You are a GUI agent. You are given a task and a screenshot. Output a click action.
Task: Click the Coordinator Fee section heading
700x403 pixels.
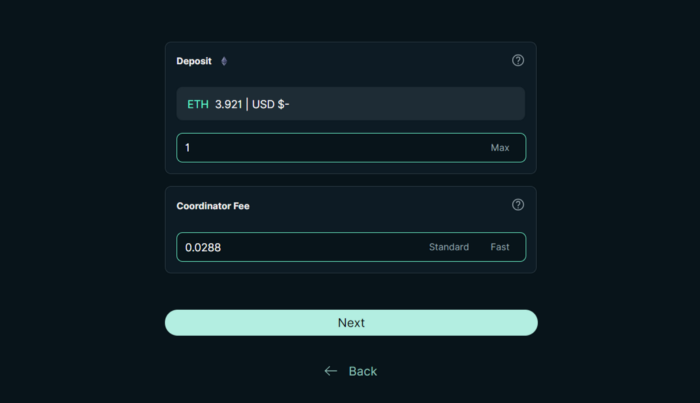pos(213,206)
